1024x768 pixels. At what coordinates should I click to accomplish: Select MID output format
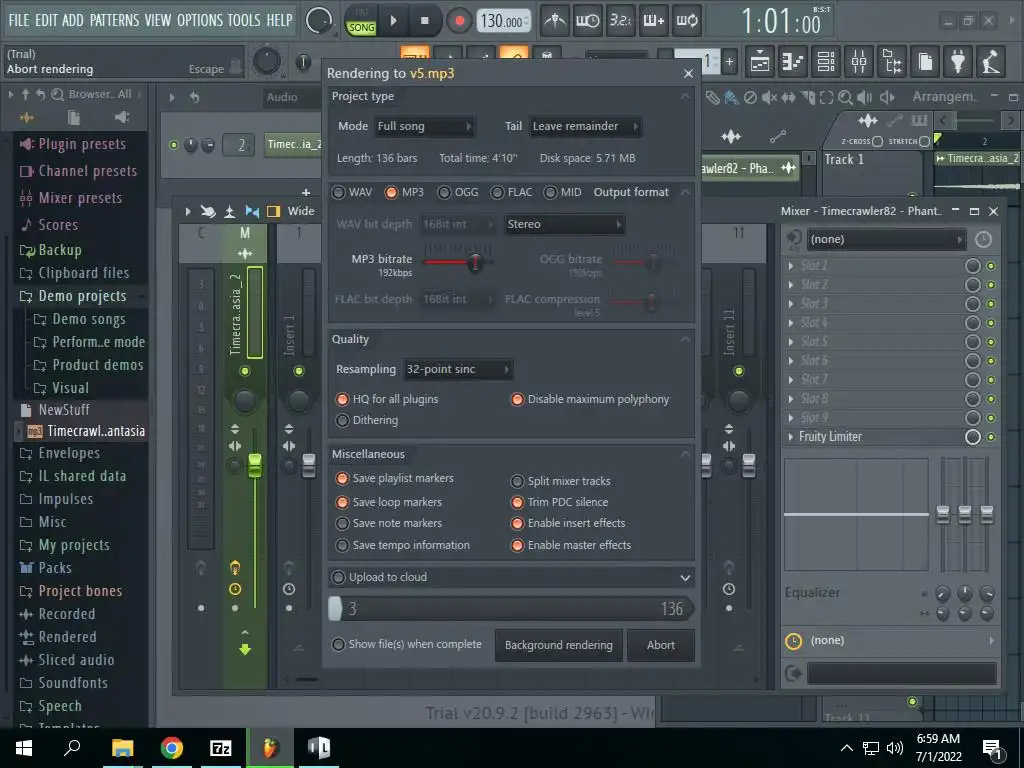point(562,192)
